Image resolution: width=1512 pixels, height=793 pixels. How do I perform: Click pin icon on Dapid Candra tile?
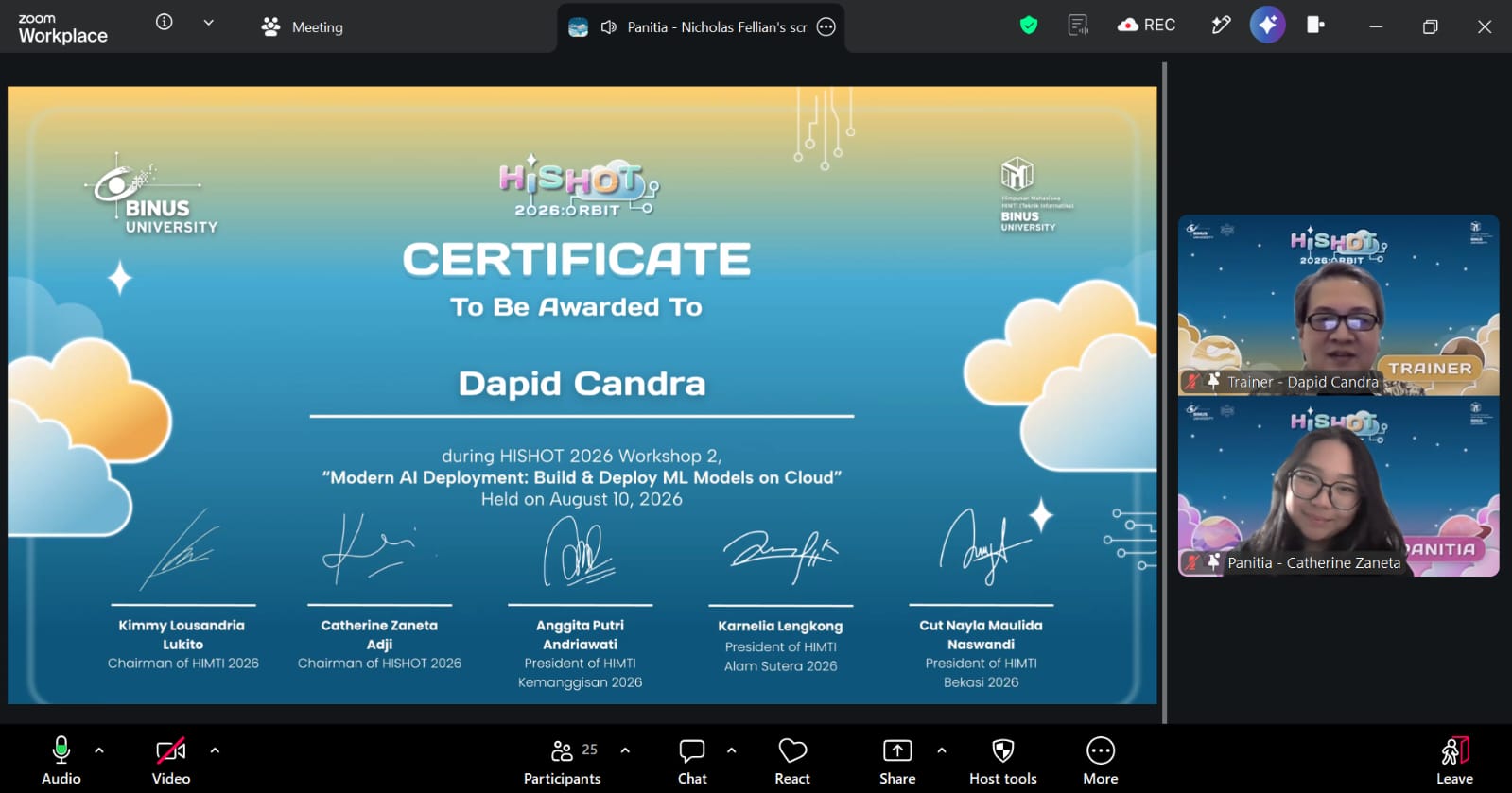click(1213, 381)
